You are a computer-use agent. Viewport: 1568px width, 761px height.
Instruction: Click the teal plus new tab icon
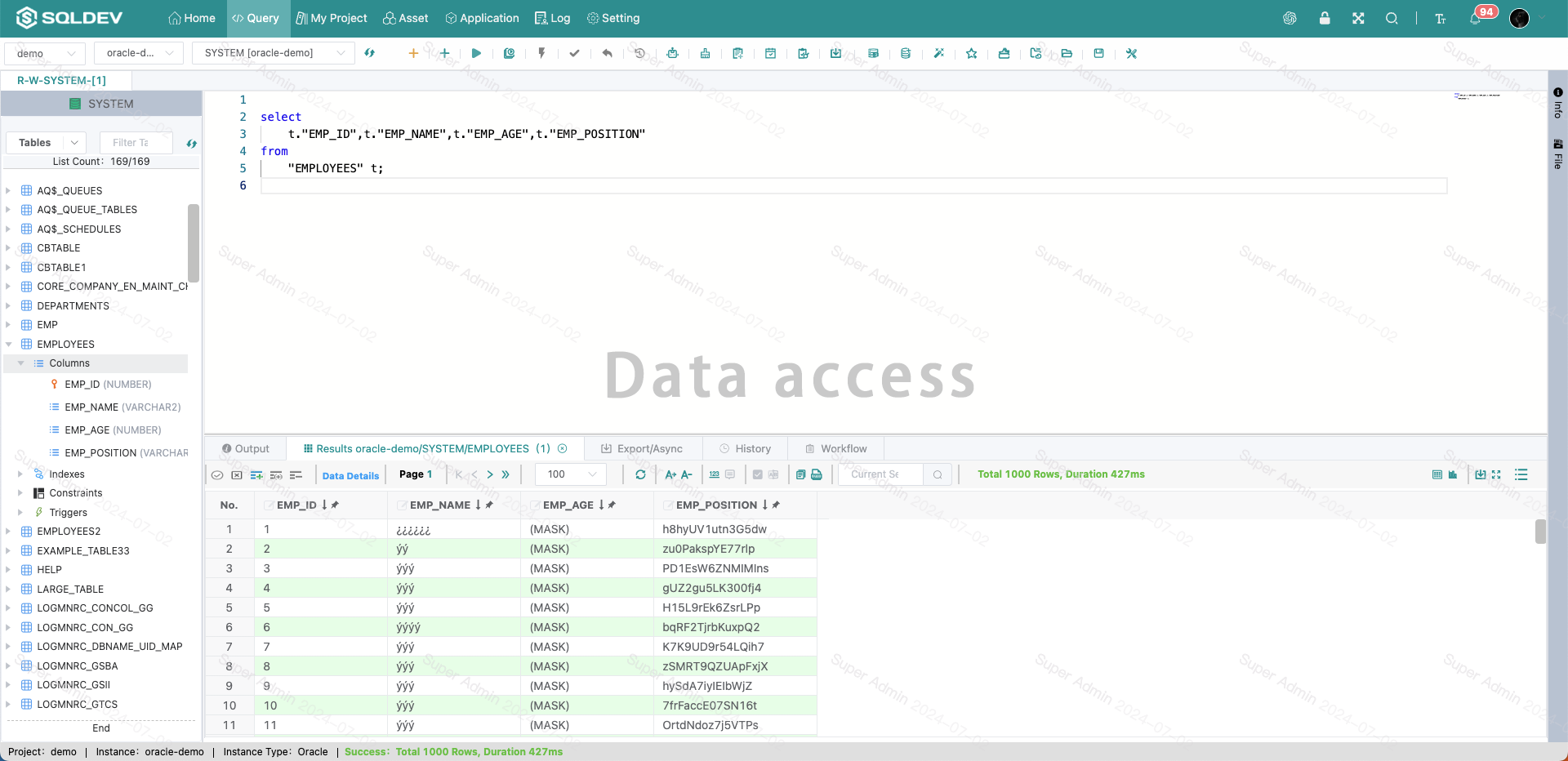[444, 53]
